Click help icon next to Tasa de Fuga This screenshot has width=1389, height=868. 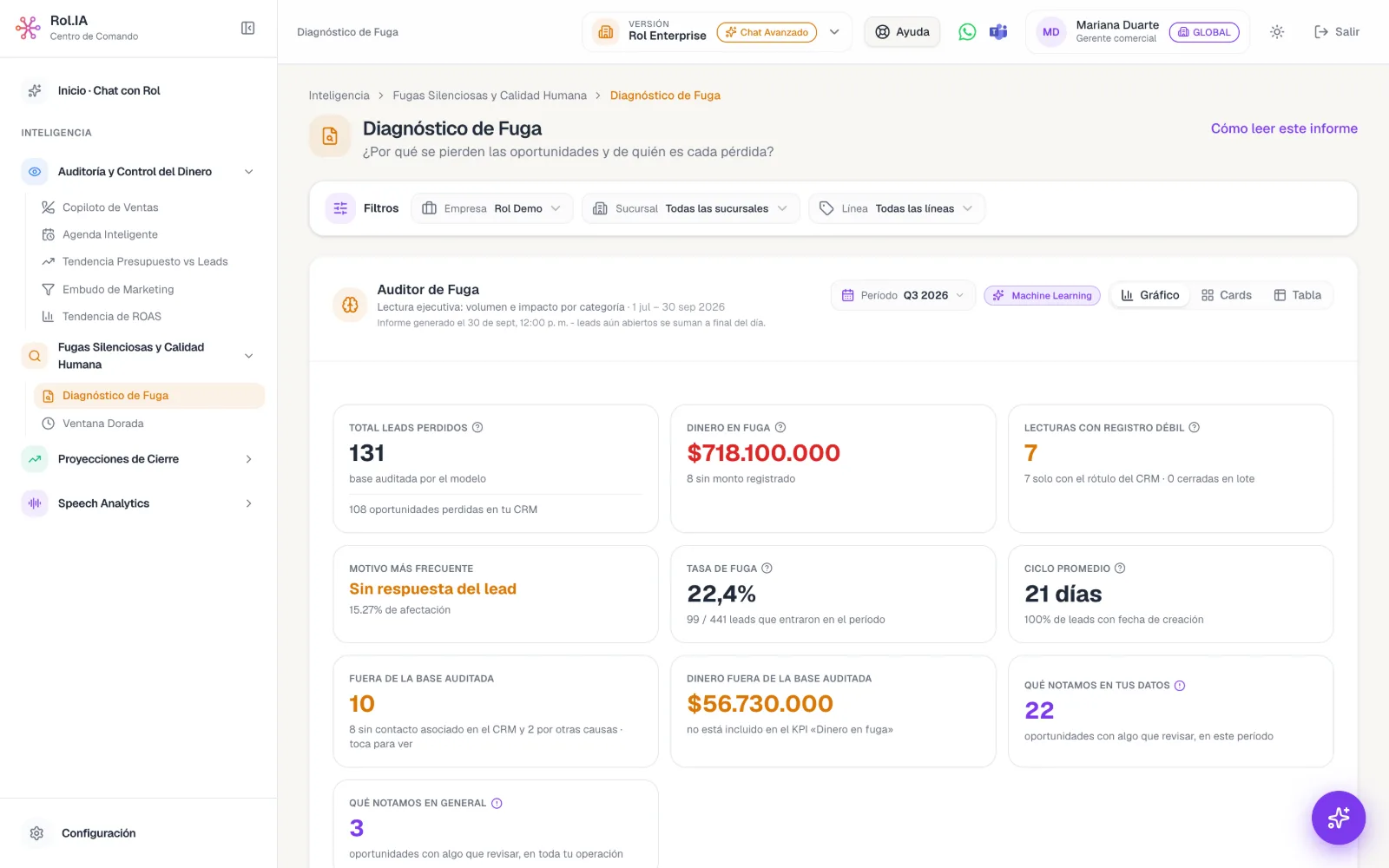click(767, 569)
